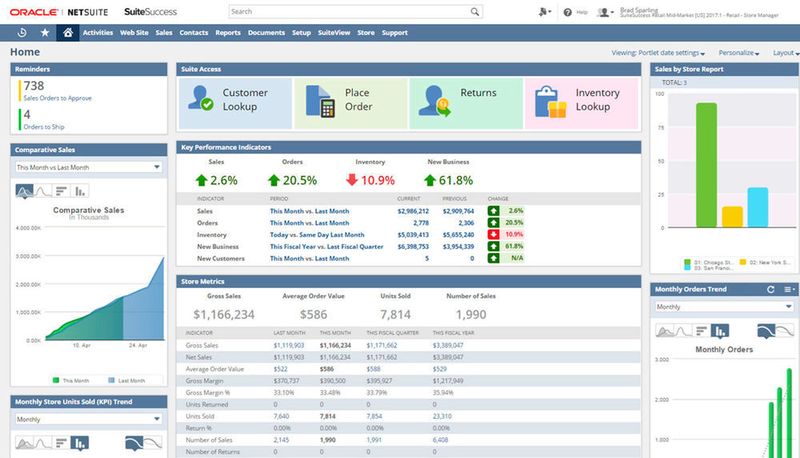Screen dimensions: 800x458
Task: Open the Store menu
Action: 366,33
